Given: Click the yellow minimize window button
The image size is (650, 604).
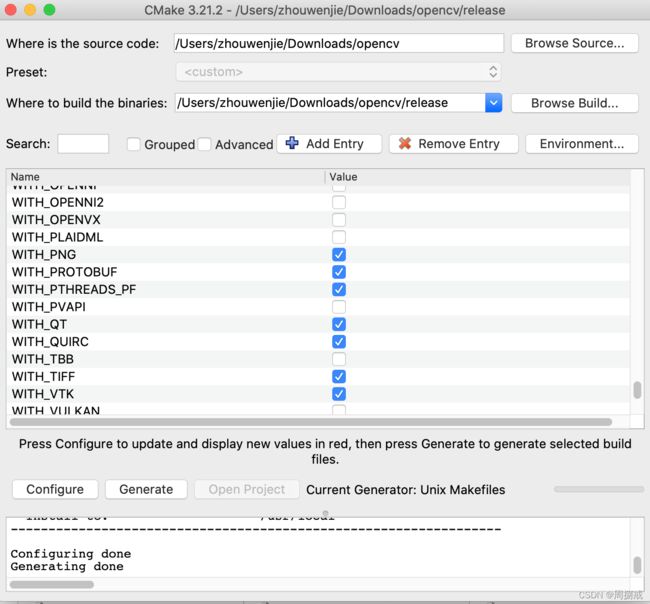Looking at the screenshot, I should 30,10.
